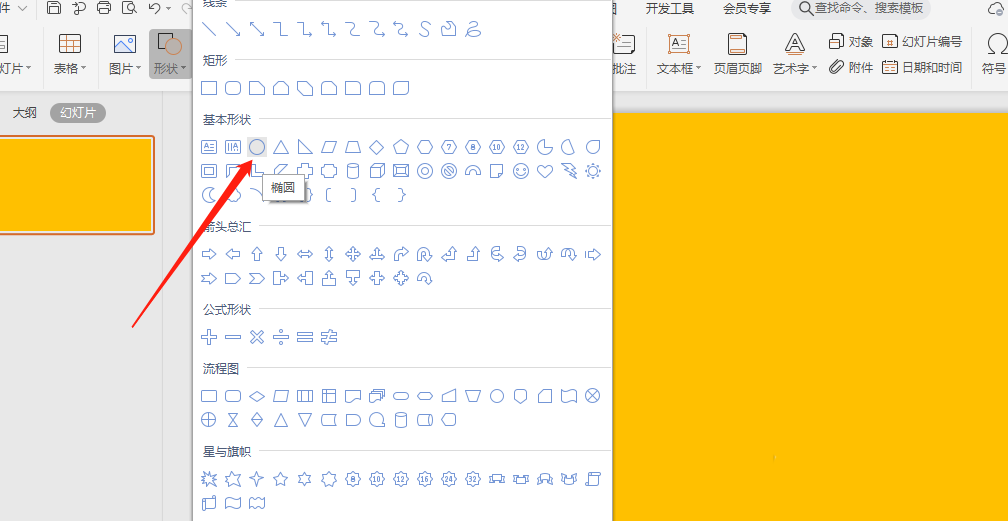1008x521 pixels.
Task: Collapse the 形状 shapes dropdown
Action: (x=171, y=68)
